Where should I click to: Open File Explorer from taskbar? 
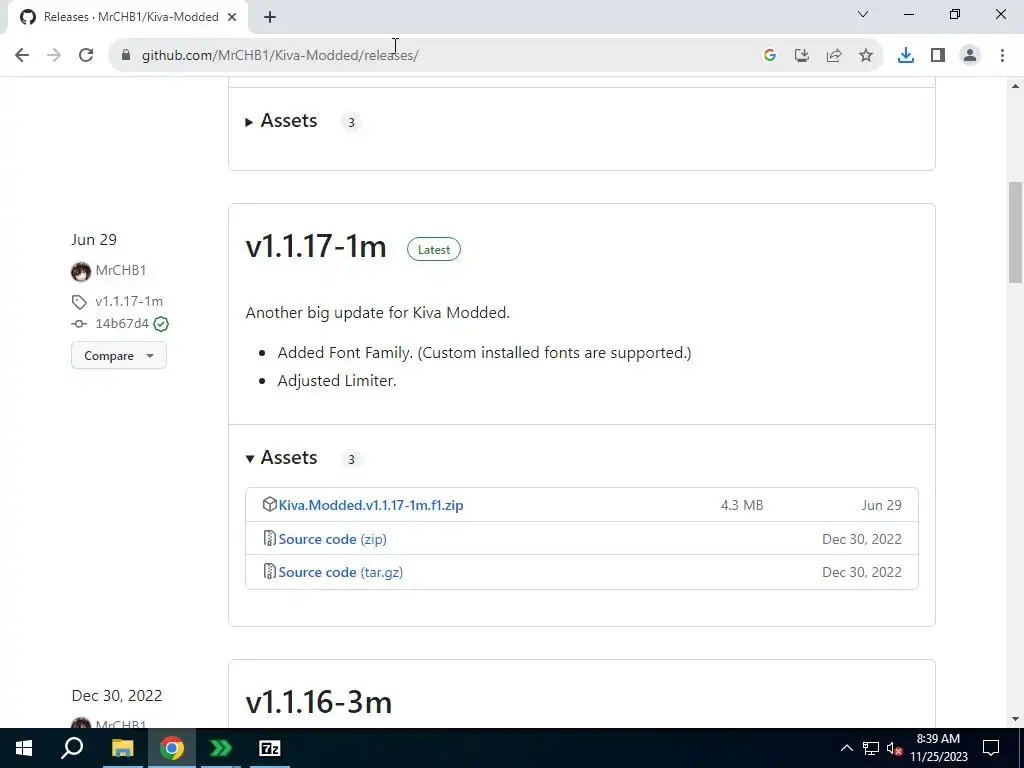122,748
